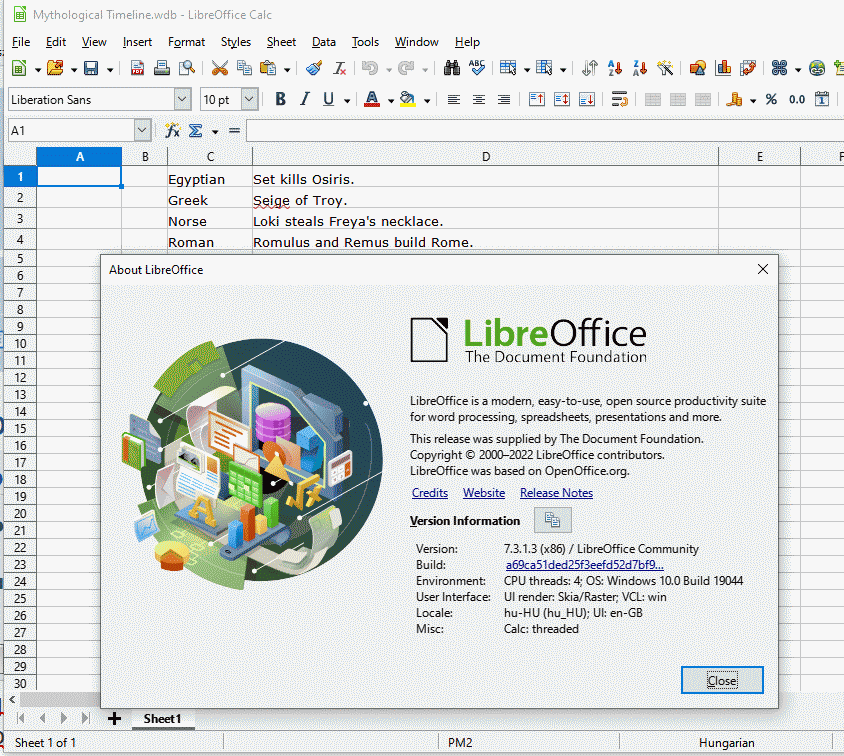Toggle Italic formatting
Image resolution: width=844 pixels, height=756 pixels.
(305, 100)
